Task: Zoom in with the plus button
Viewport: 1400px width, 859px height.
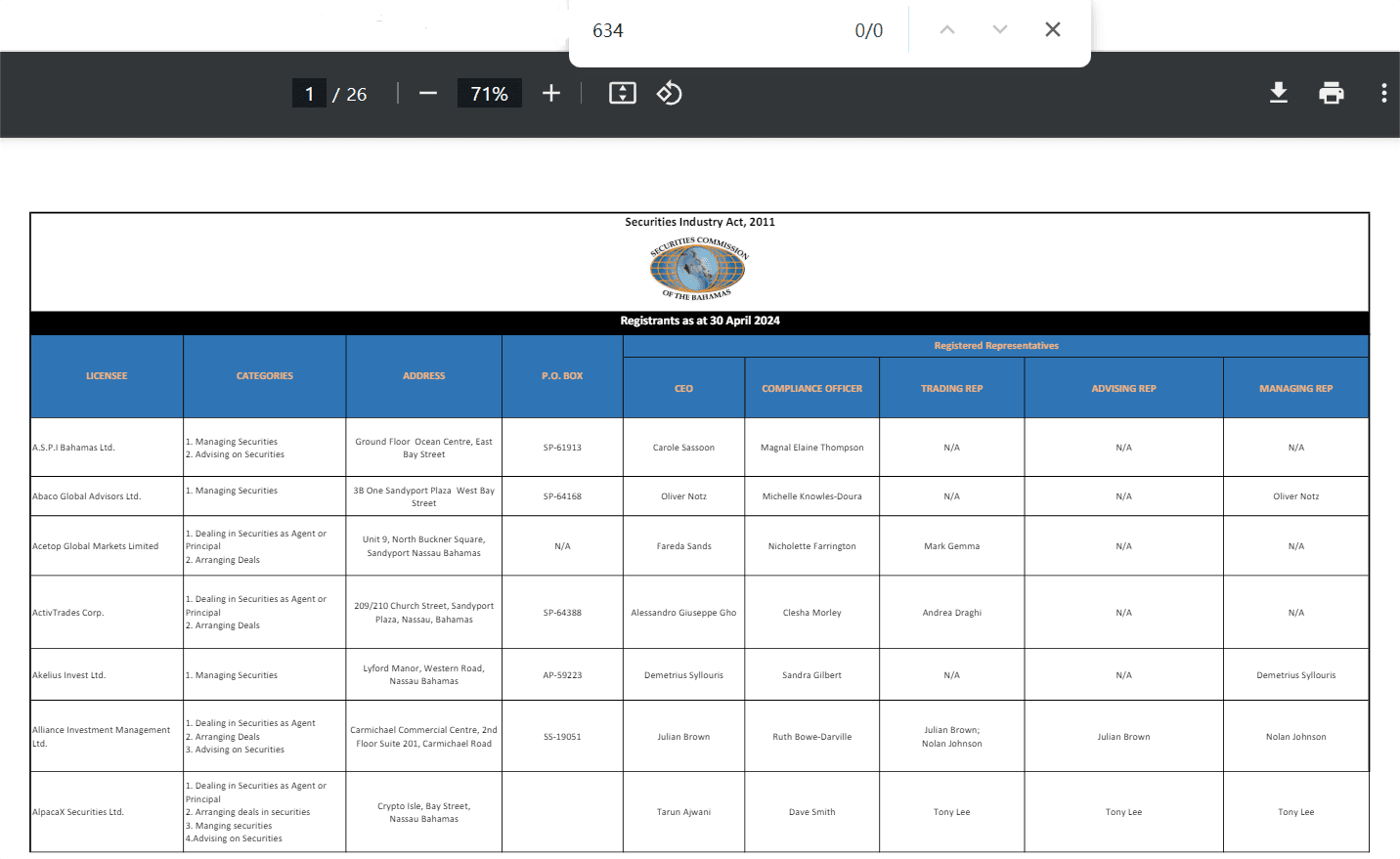Action: click(551, 93)
